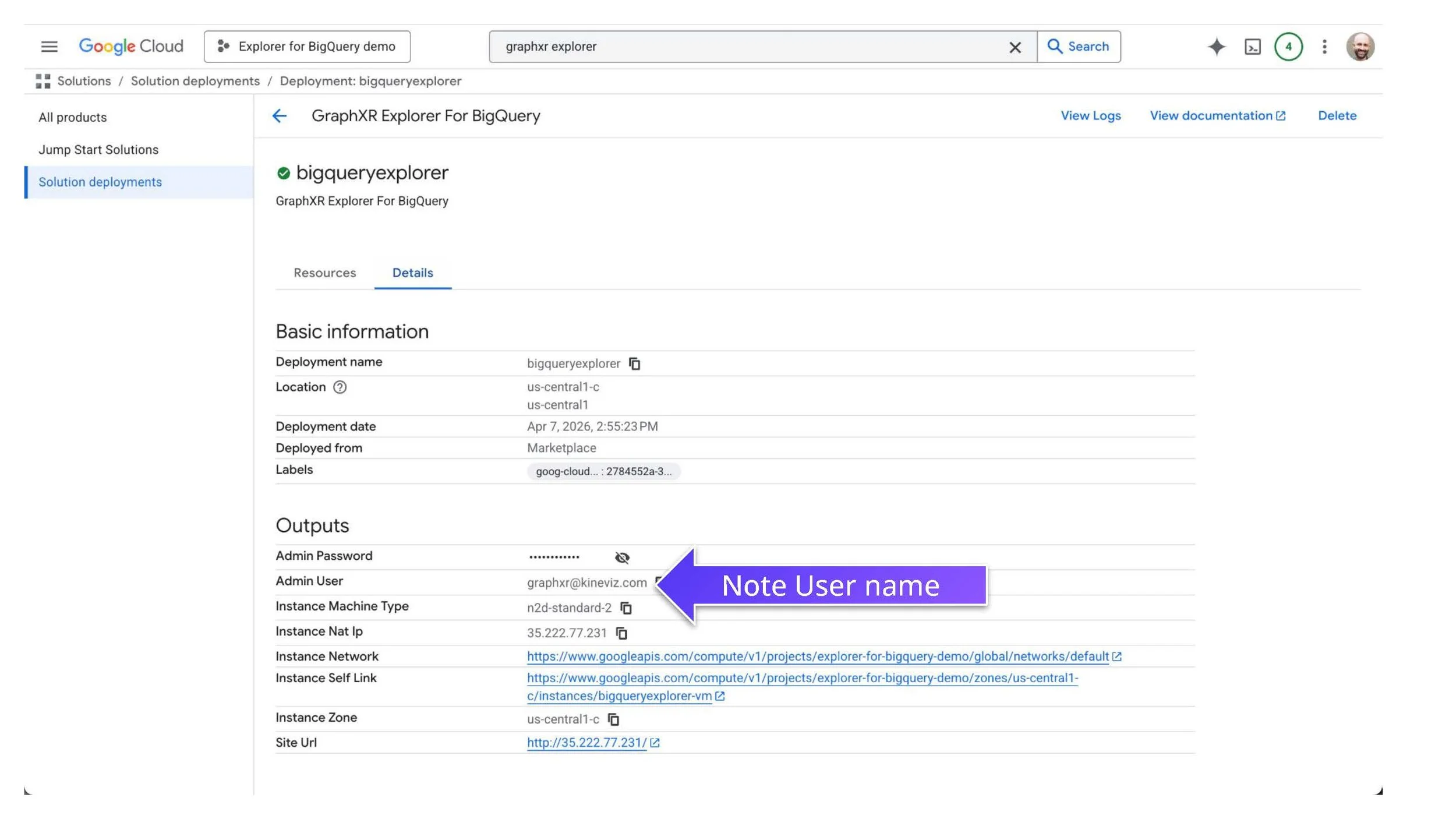Screen dimensions: 1456x819
Task: Click the Location help question icon
Action: (x=340, y=387)
